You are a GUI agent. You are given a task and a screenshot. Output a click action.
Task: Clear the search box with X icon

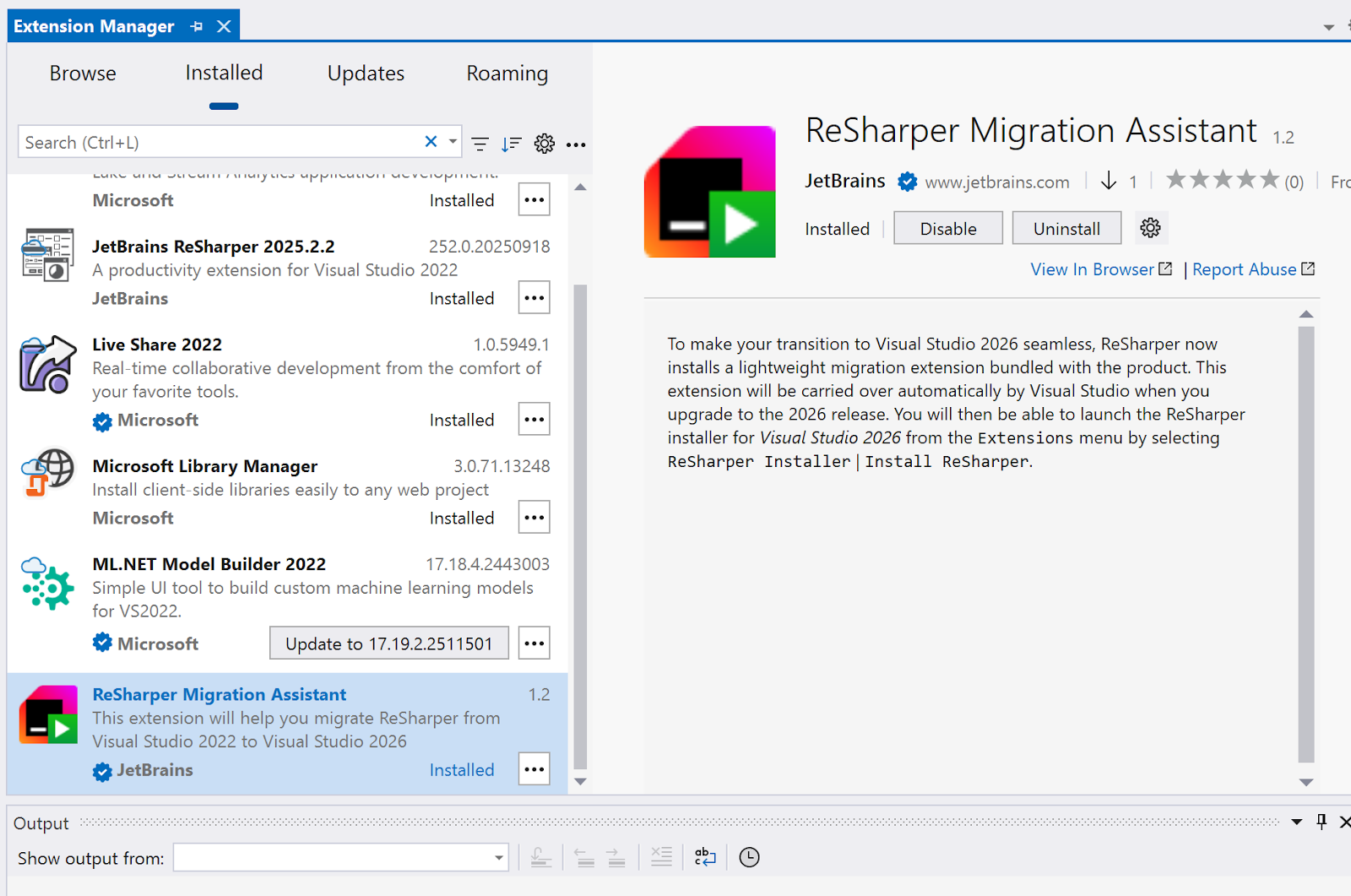point(431,142)
